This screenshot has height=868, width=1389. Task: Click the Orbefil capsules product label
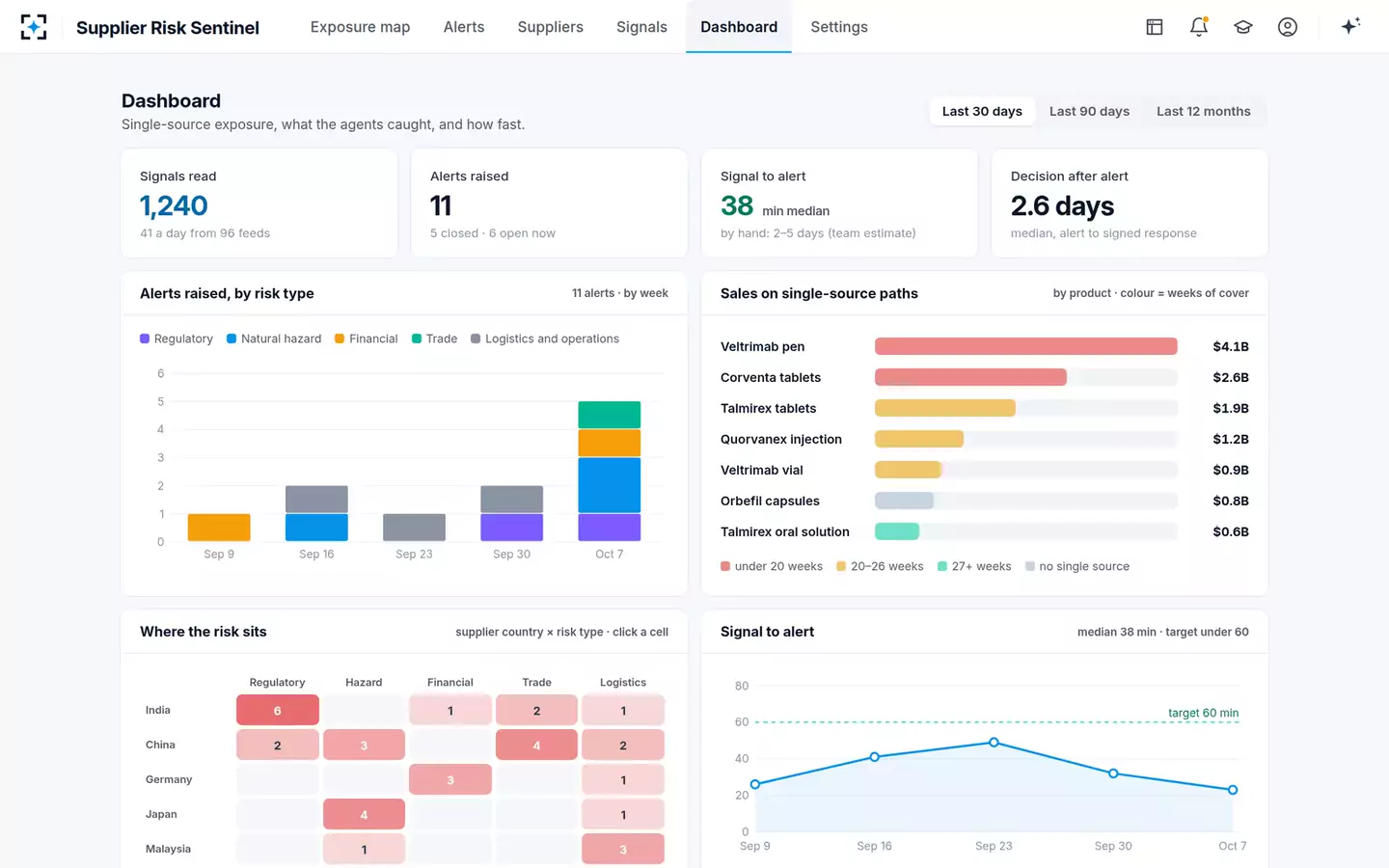point(770,501)
